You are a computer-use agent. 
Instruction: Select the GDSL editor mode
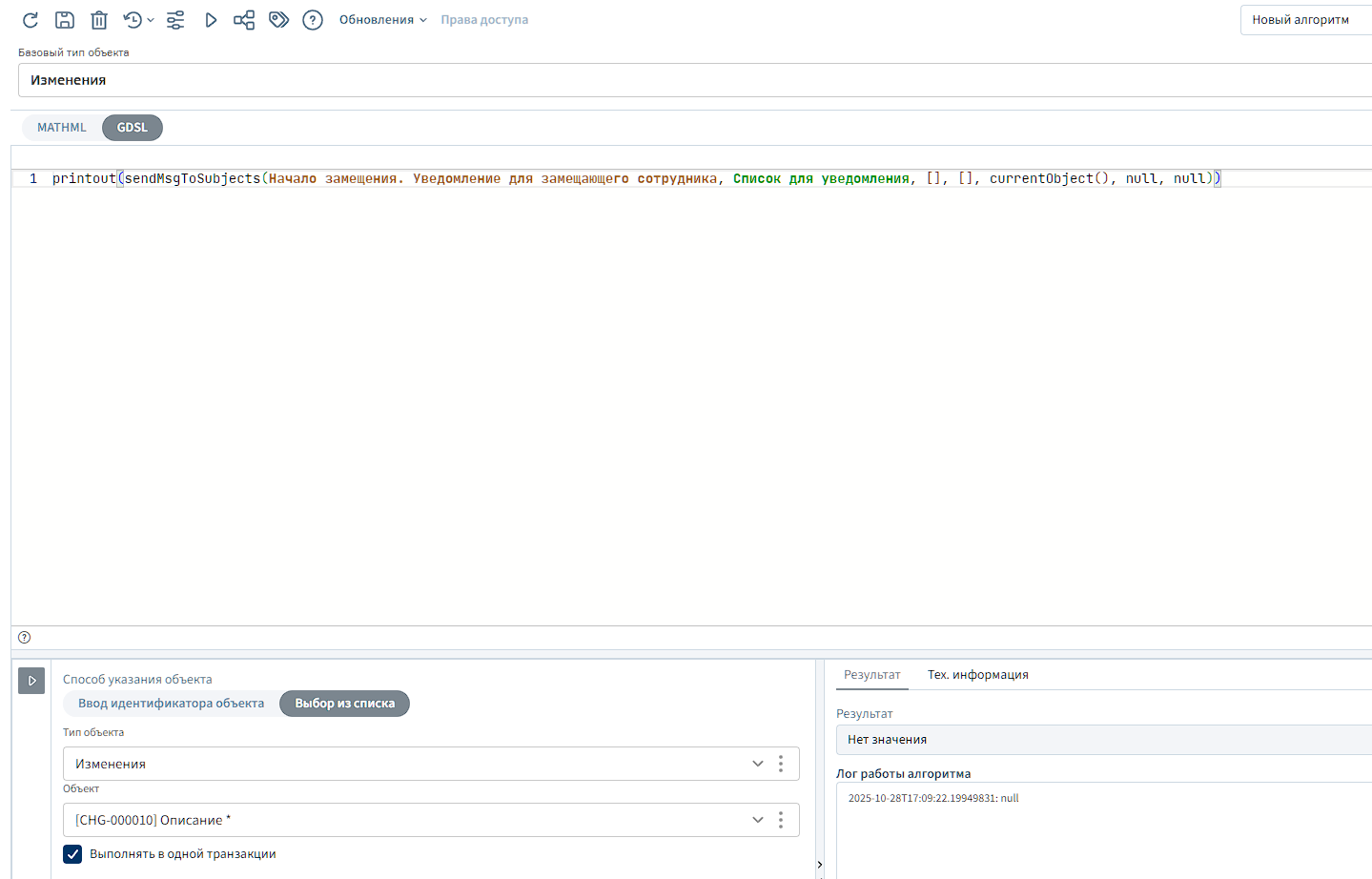[x=133, y=128]
